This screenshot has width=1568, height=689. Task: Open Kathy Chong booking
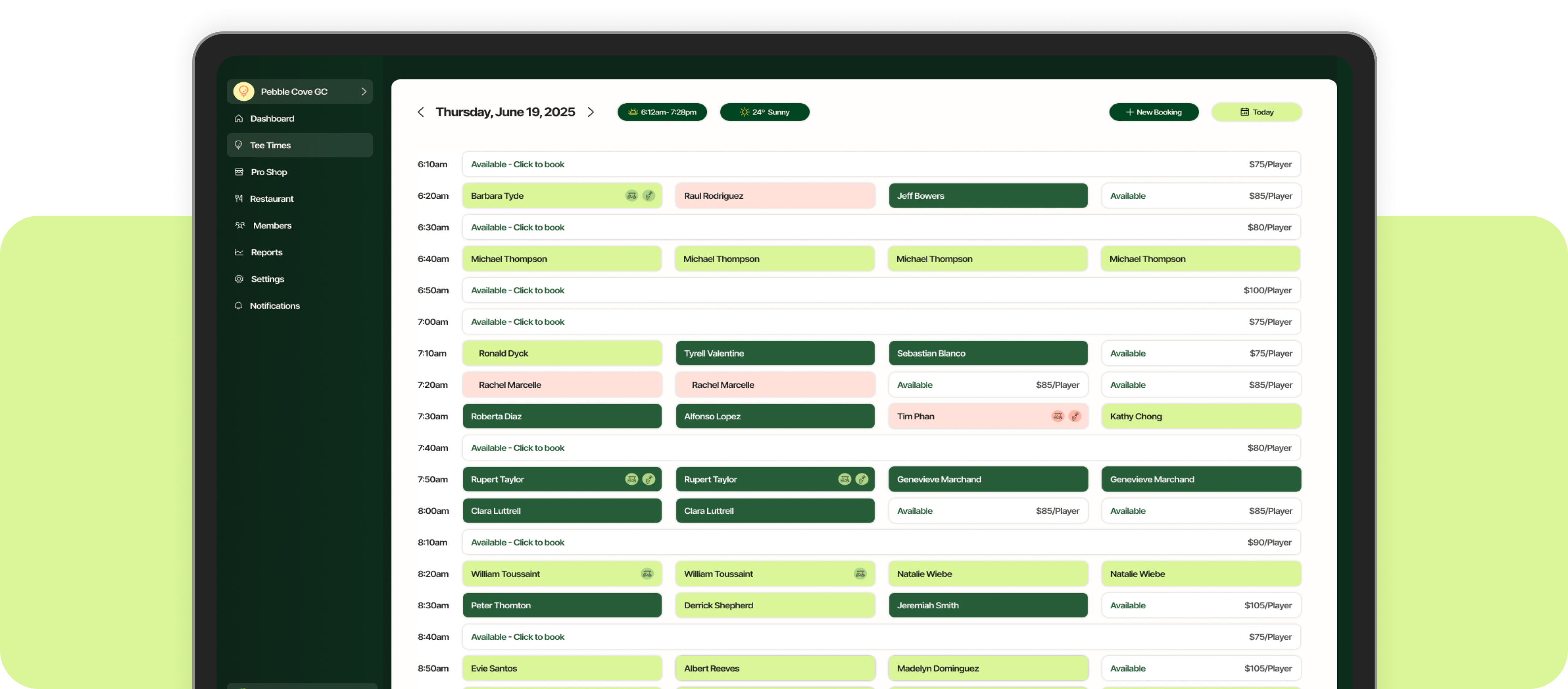[x=1201, y=416]
